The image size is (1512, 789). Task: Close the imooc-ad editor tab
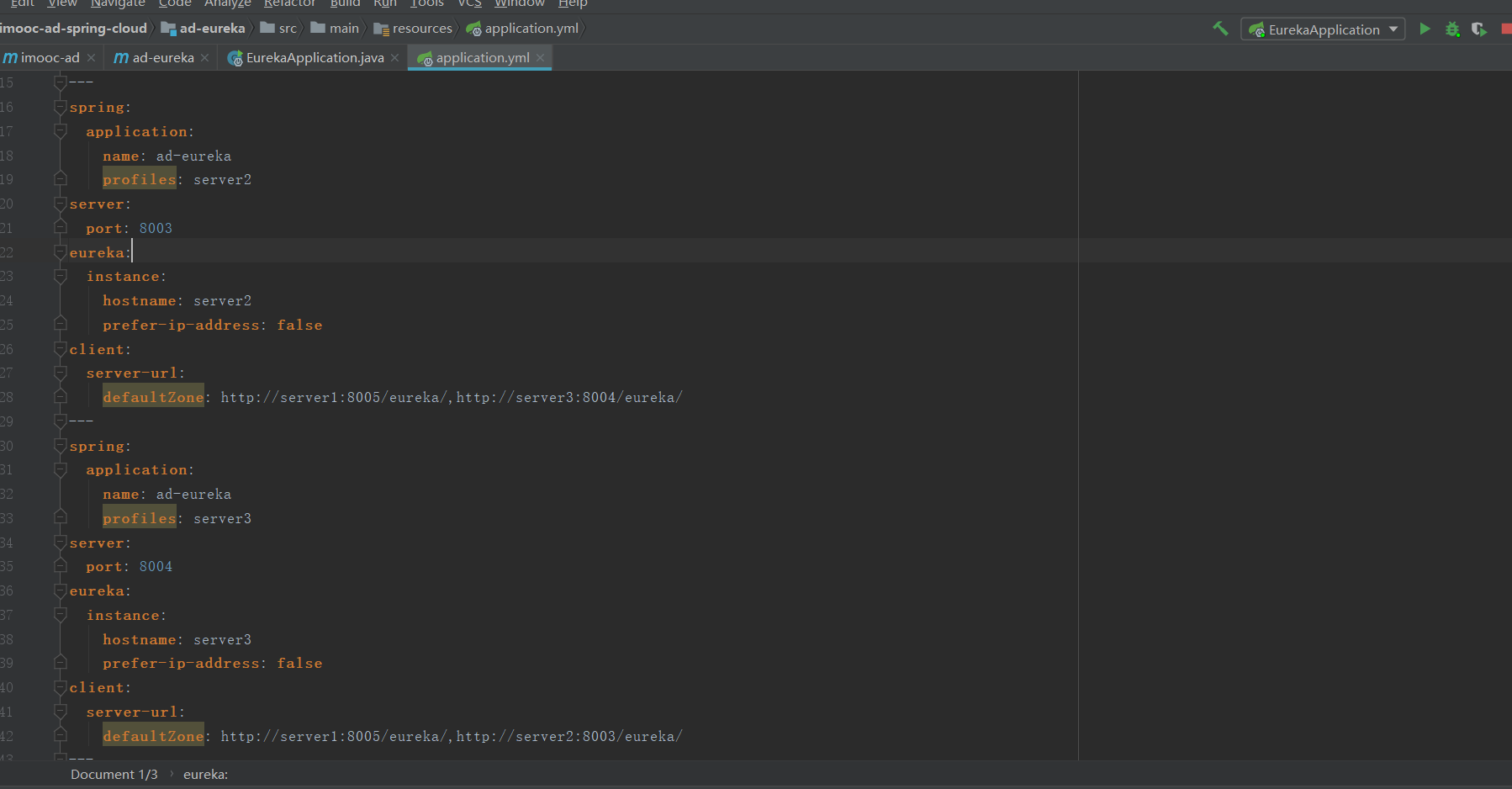pyautogui.click(x=91, y=58)
